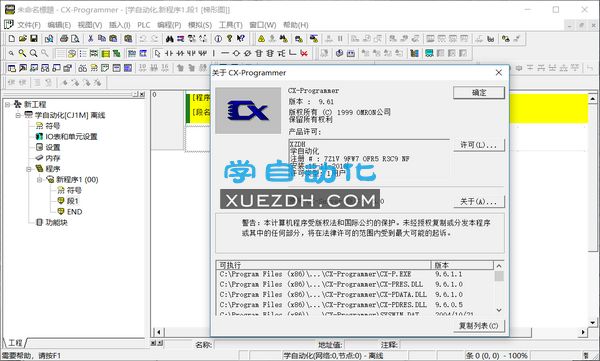Select the CX-PDATA.DLL row in the file list
The height and width of the screenshot is (361, 600).
coord(355,295)
